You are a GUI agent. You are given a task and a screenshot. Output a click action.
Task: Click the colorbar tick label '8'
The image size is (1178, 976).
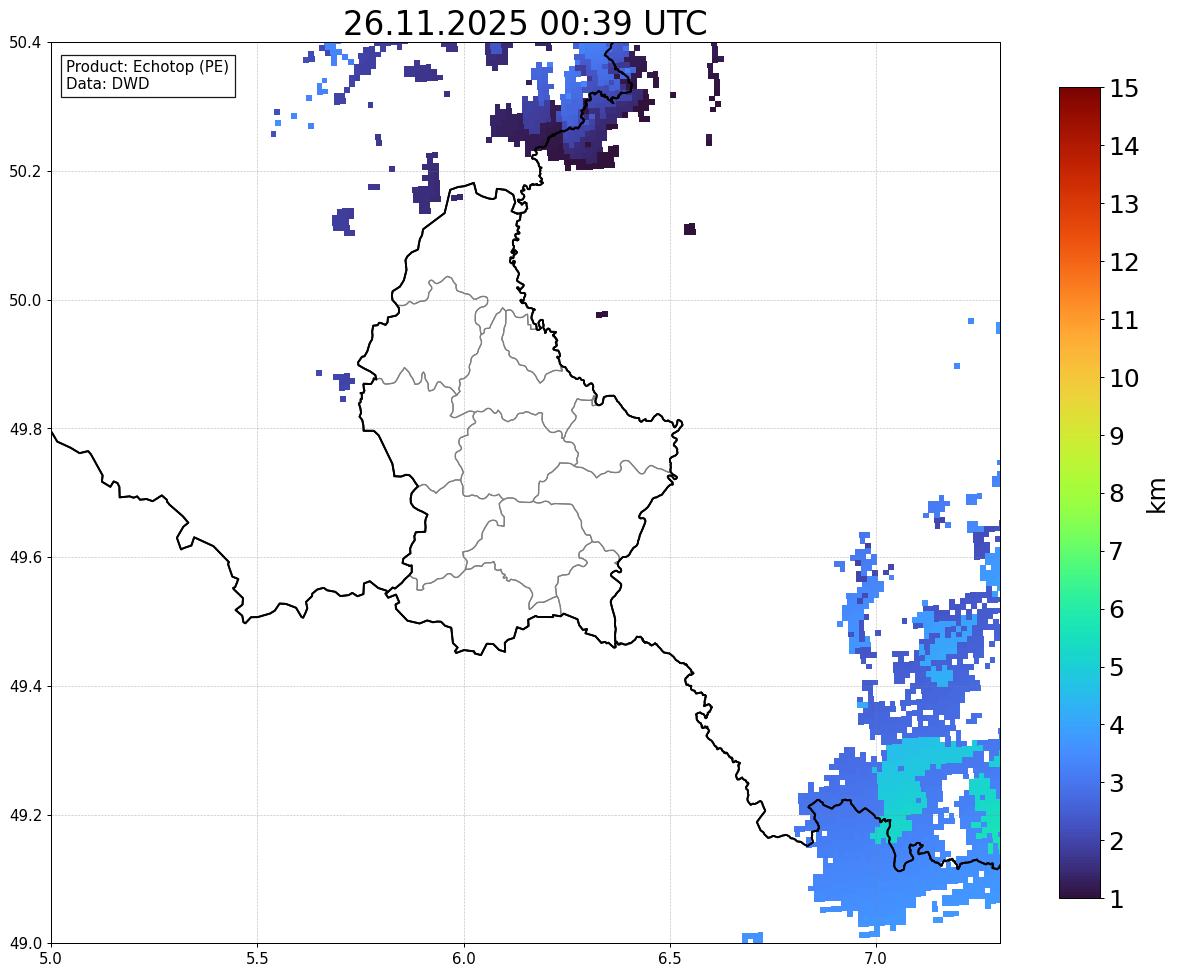1117,494
